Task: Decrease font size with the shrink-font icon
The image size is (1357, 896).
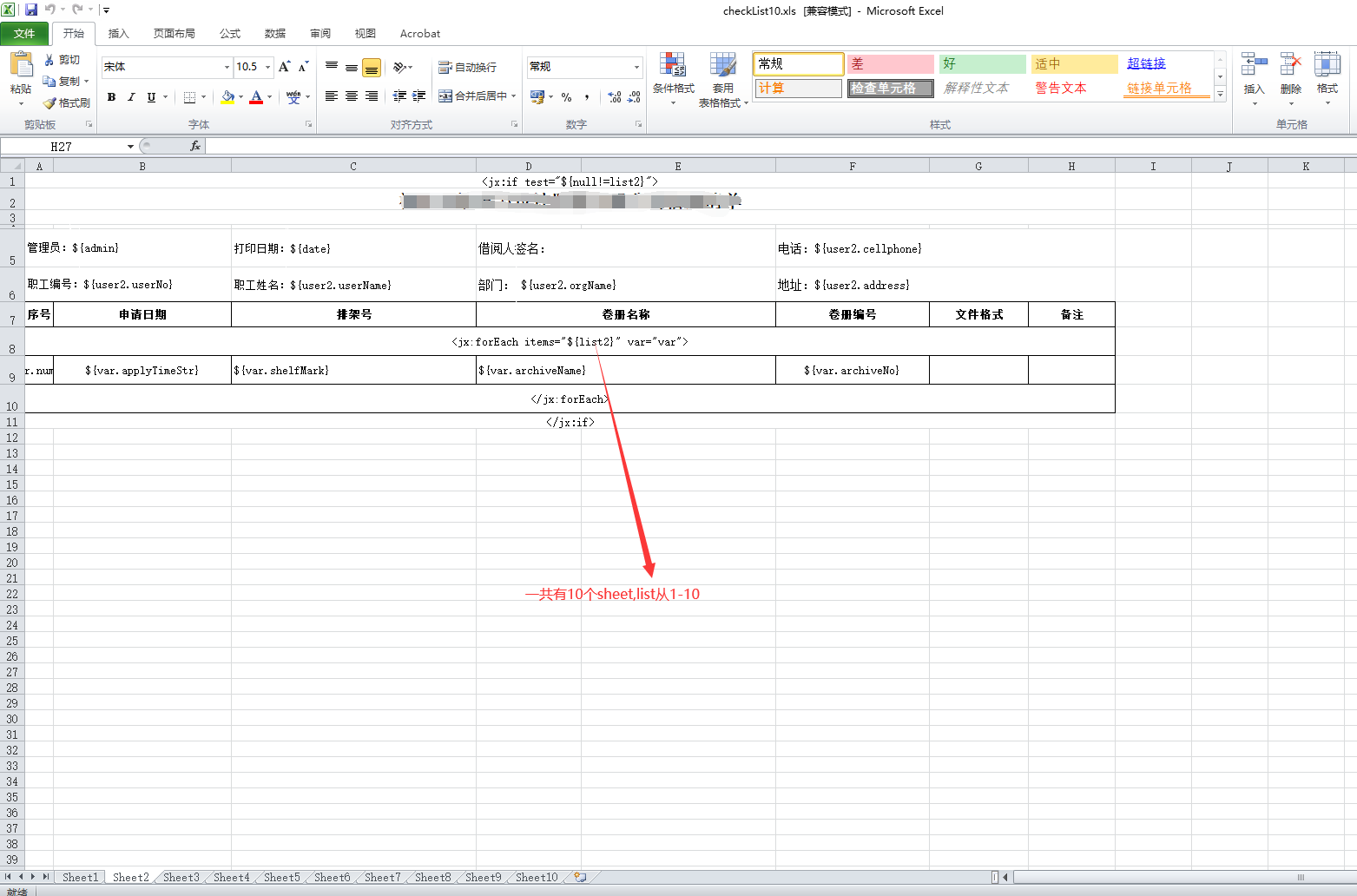Action: tap(303, 67)
